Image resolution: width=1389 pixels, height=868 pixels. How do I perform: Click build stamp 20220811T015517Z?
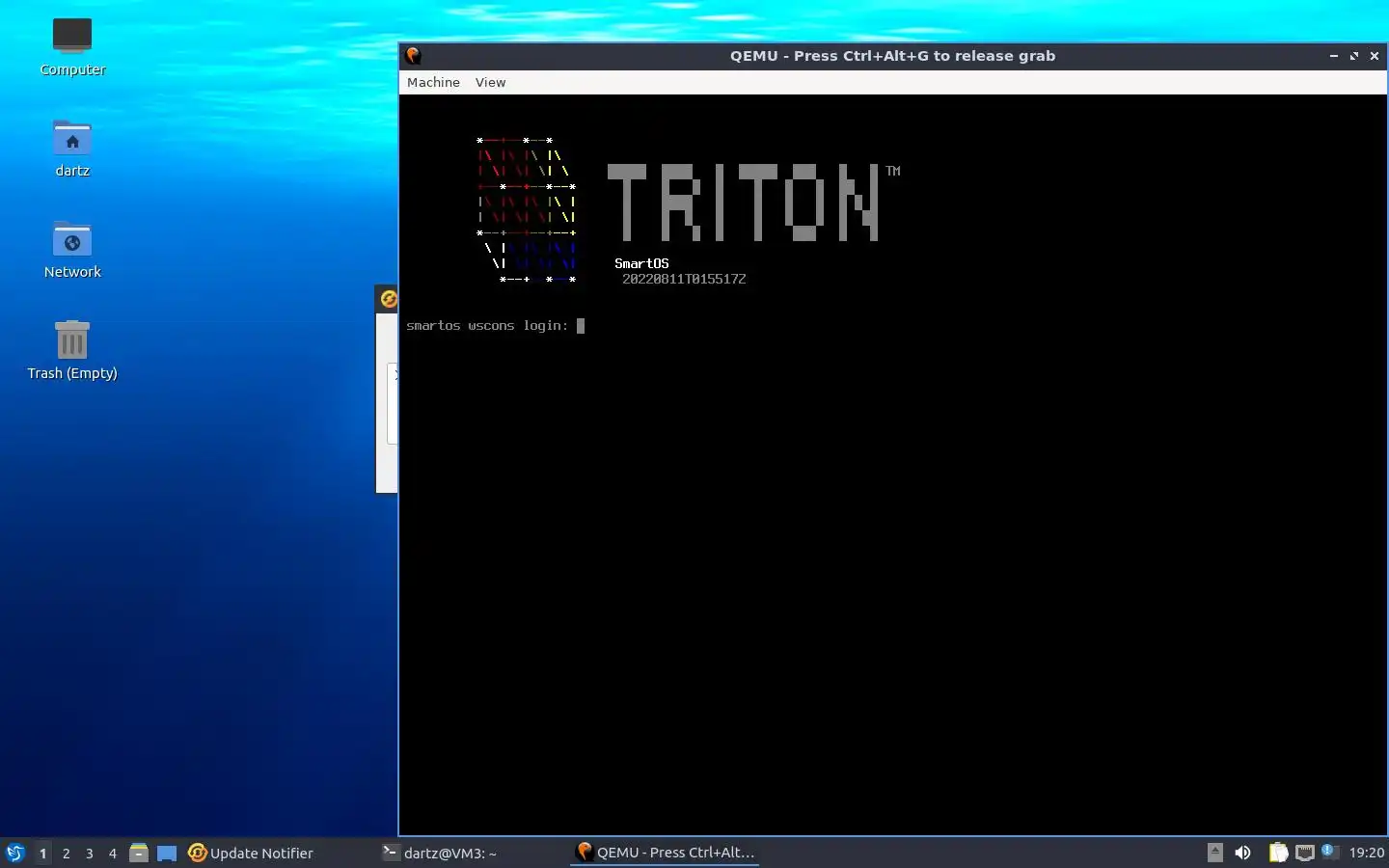pyautogui.click(x=684, y=279)
